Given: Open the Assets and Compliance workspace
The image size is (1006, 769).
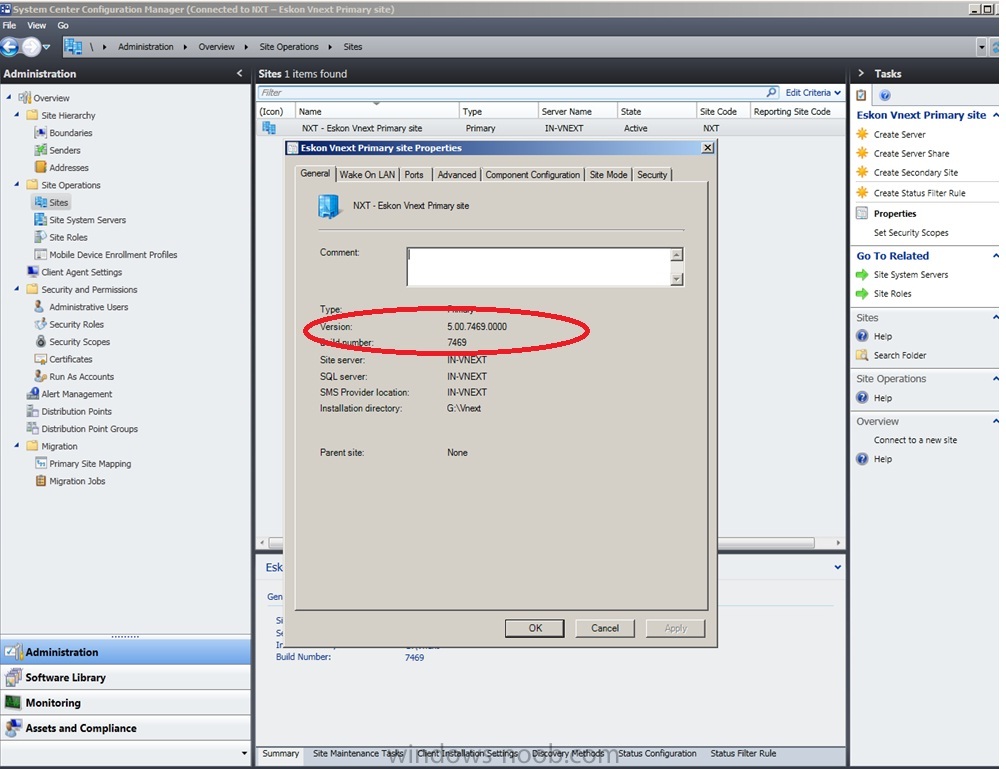Looking at the screenshot, I should click(126, 728).
